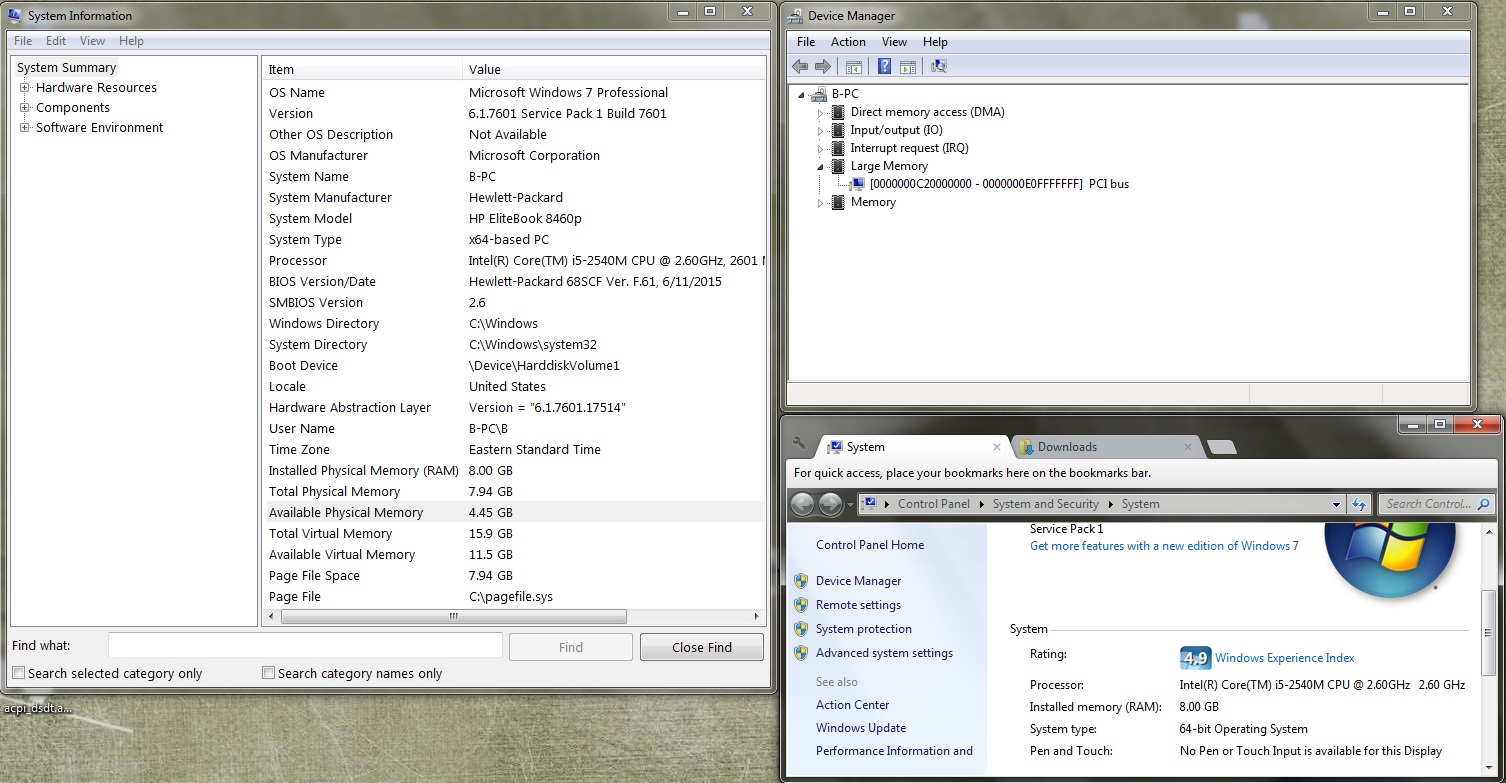Click shield icon next to Device Manager link

801,581
